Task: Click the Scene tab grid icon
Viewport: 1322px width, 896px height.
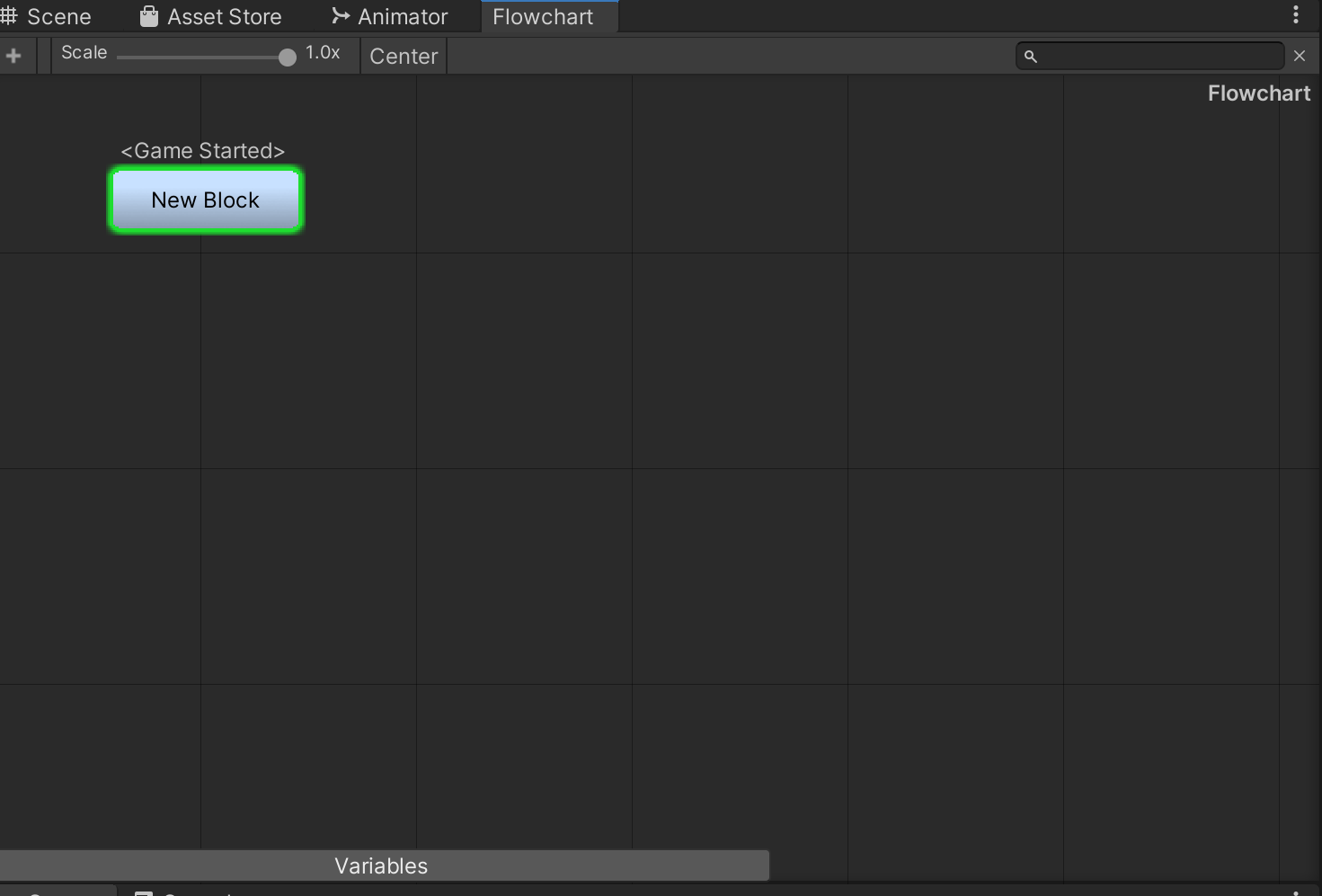Action: pos(9,16)
